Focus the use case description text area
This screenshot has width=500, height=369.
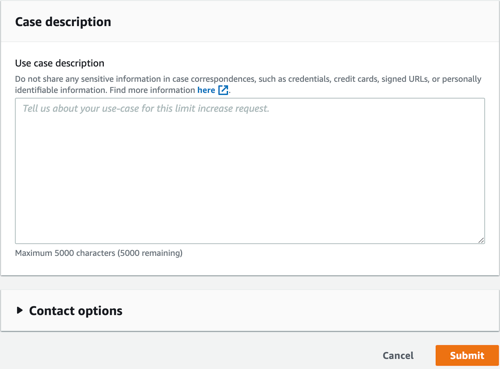coord(250,171)
